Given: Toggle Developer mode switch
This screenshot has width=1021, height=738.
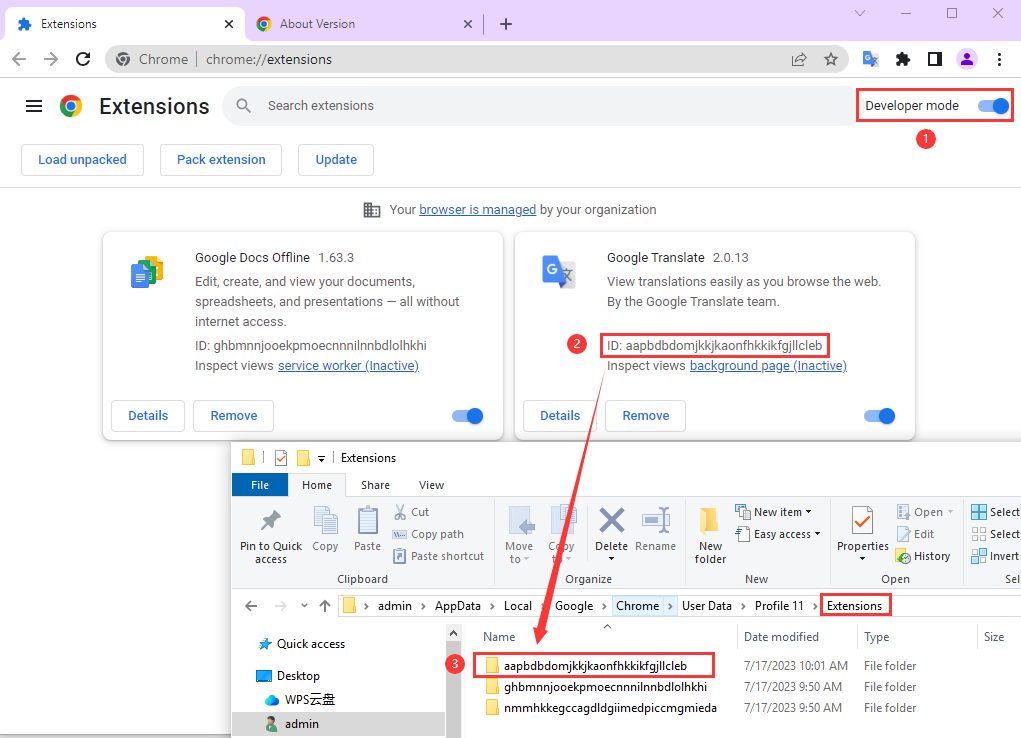Looking at the screenshot, I should tap(994, 106).
